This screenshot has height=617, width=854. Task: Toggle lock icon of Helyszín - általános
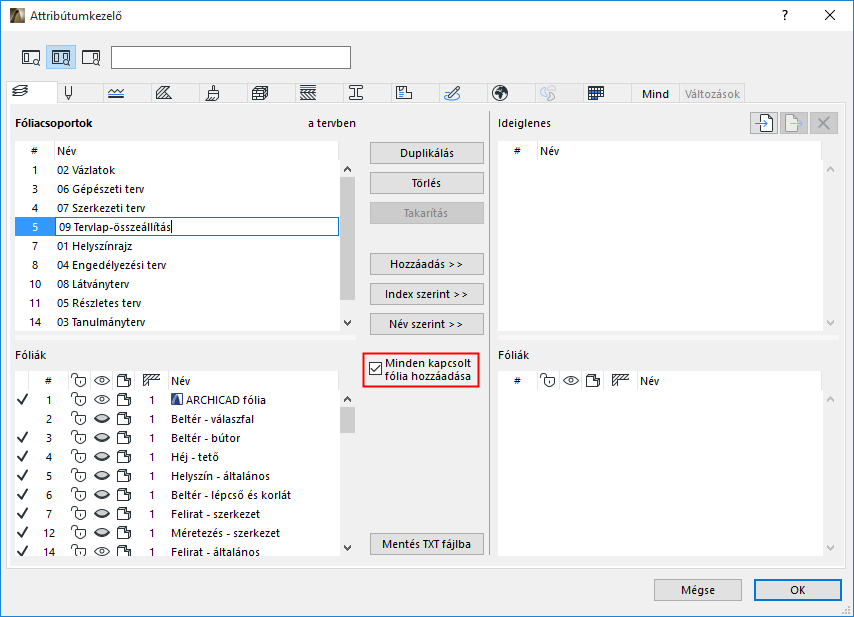[x=79, y=476]
